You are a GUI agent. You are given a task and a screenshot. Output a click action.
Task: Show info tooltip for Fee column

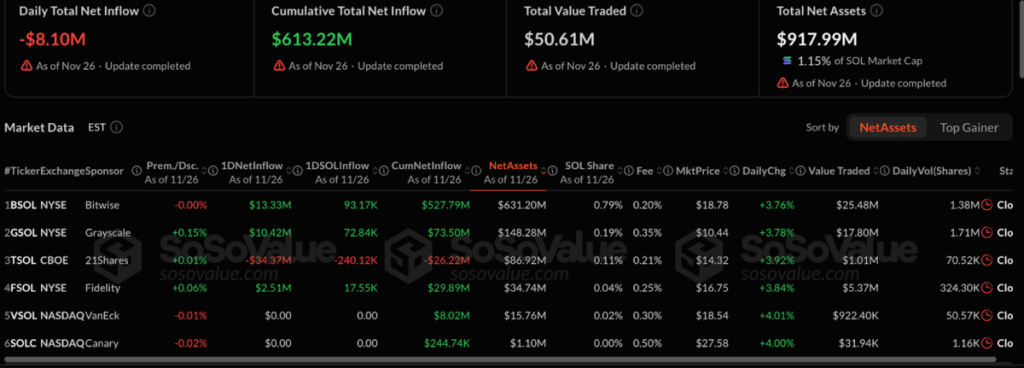coord(629,171)
